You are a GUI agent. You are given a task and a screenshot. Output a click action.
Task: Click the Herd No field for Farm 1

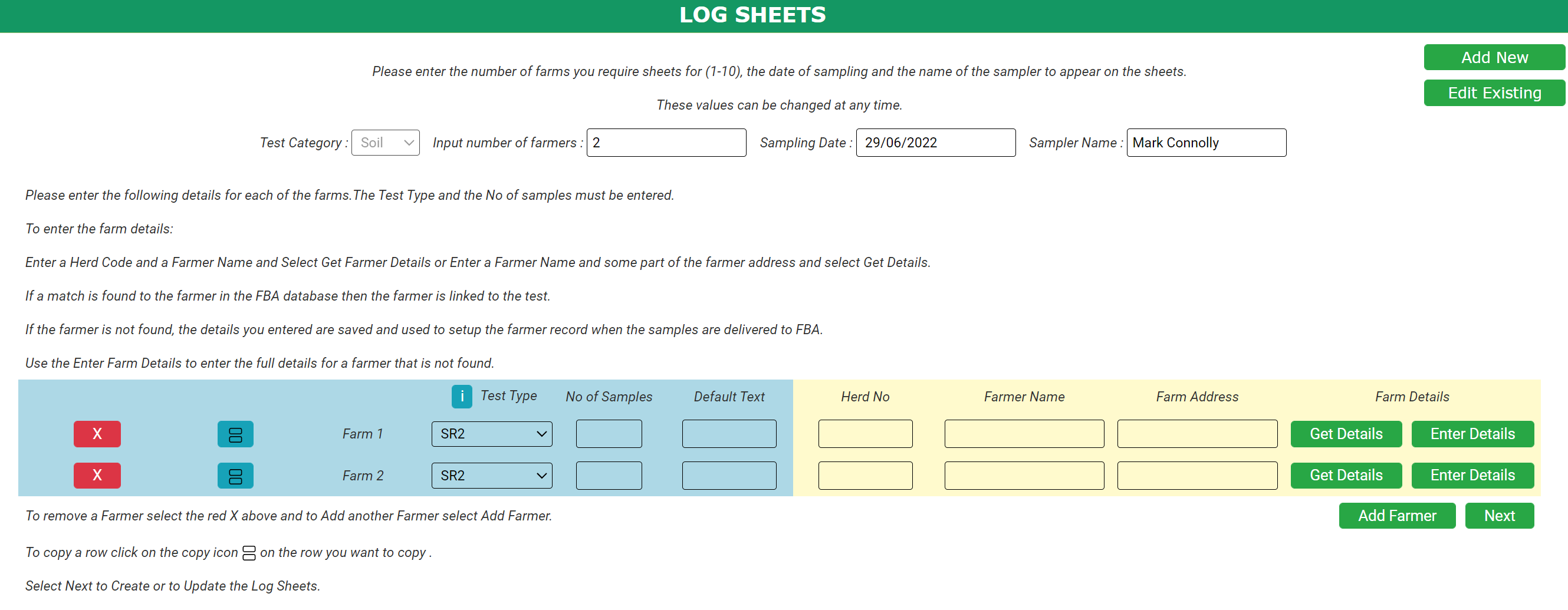coord(865,434)
